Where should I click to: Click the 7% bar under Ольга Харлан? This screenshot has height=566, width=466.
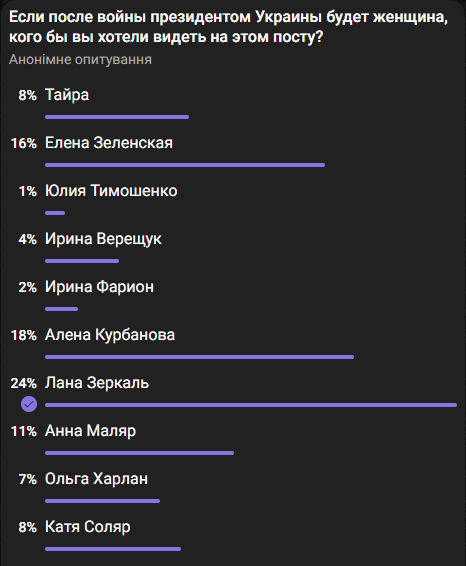102,501
